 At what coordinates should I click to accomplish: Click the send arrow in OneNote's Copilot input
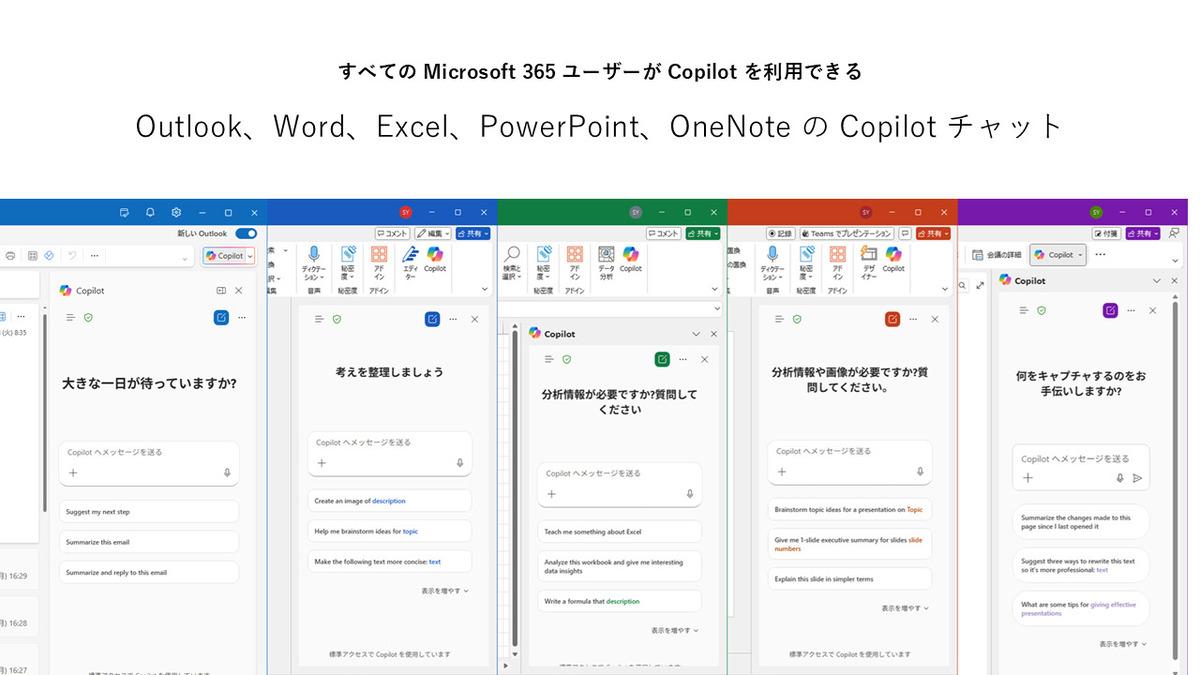pos(1137,478)
